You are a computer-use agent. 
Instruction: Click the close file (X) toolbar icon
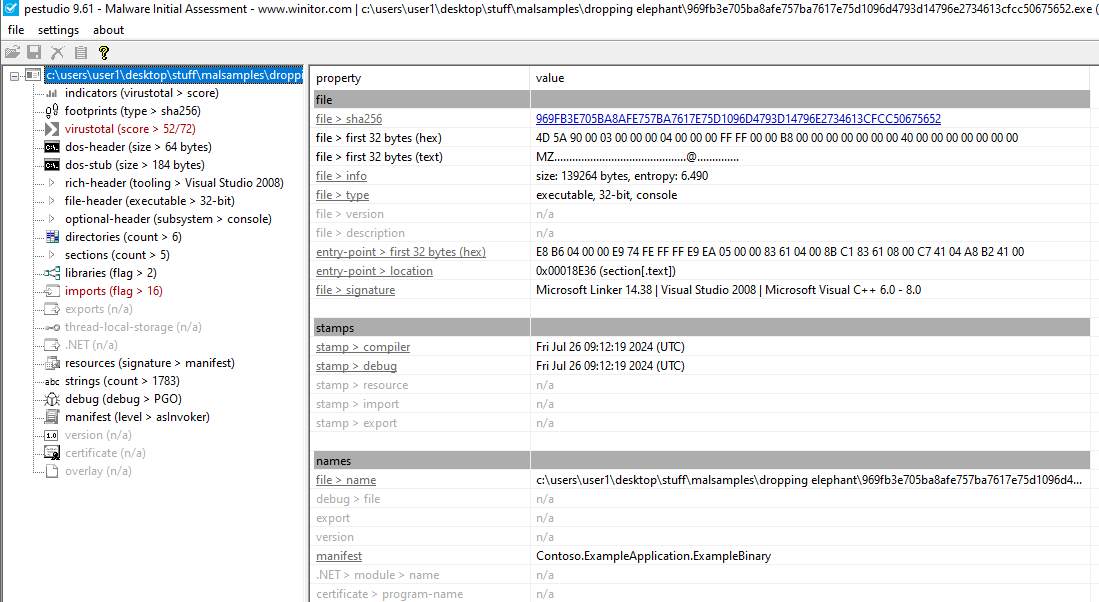57,53
